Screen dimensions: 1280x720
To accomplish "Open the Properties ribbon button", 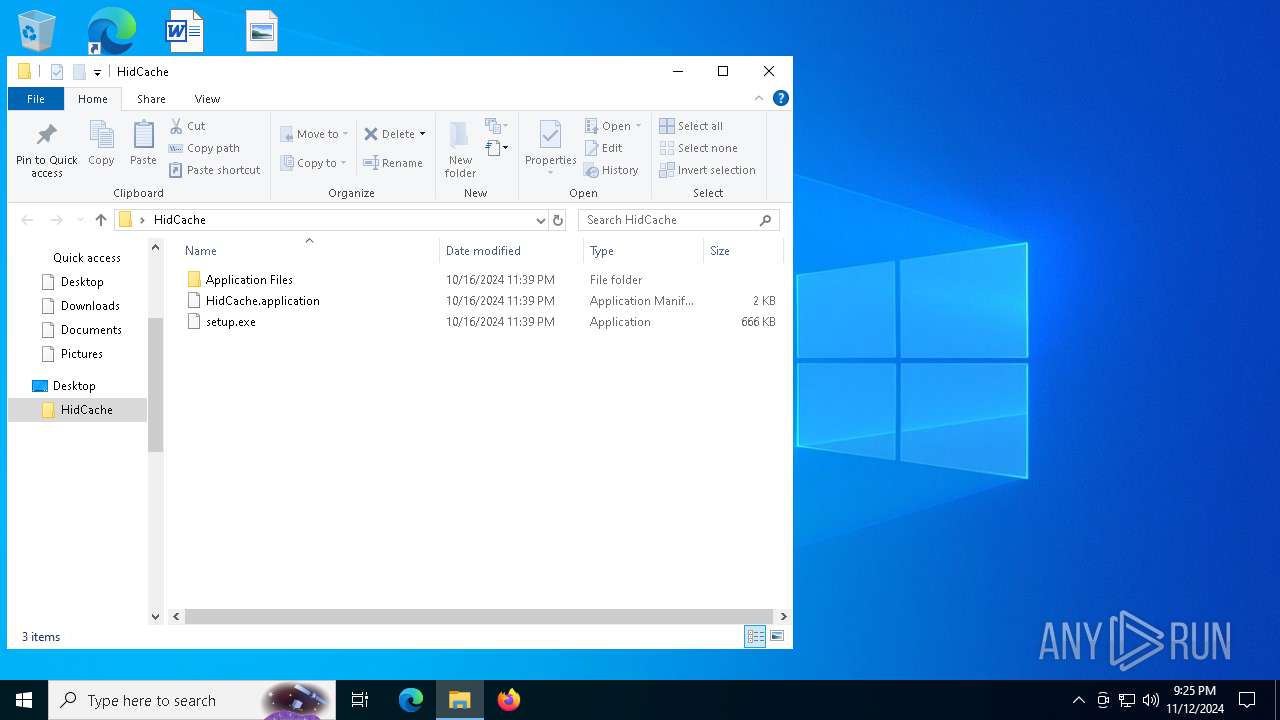I will pos(550,148).
